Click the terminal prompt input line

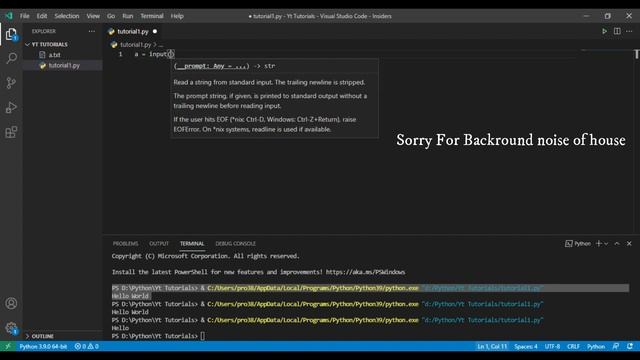pos(159,336)
